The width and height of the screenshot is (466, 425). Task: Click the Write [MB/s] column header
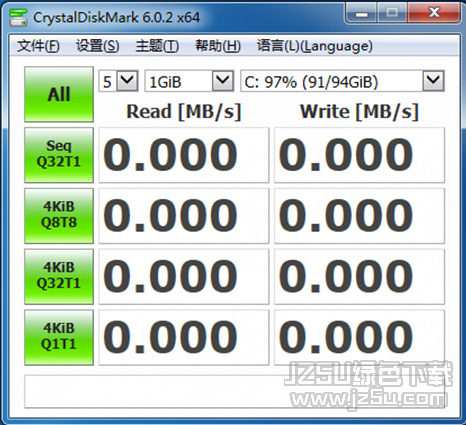[x=359, y=112]
